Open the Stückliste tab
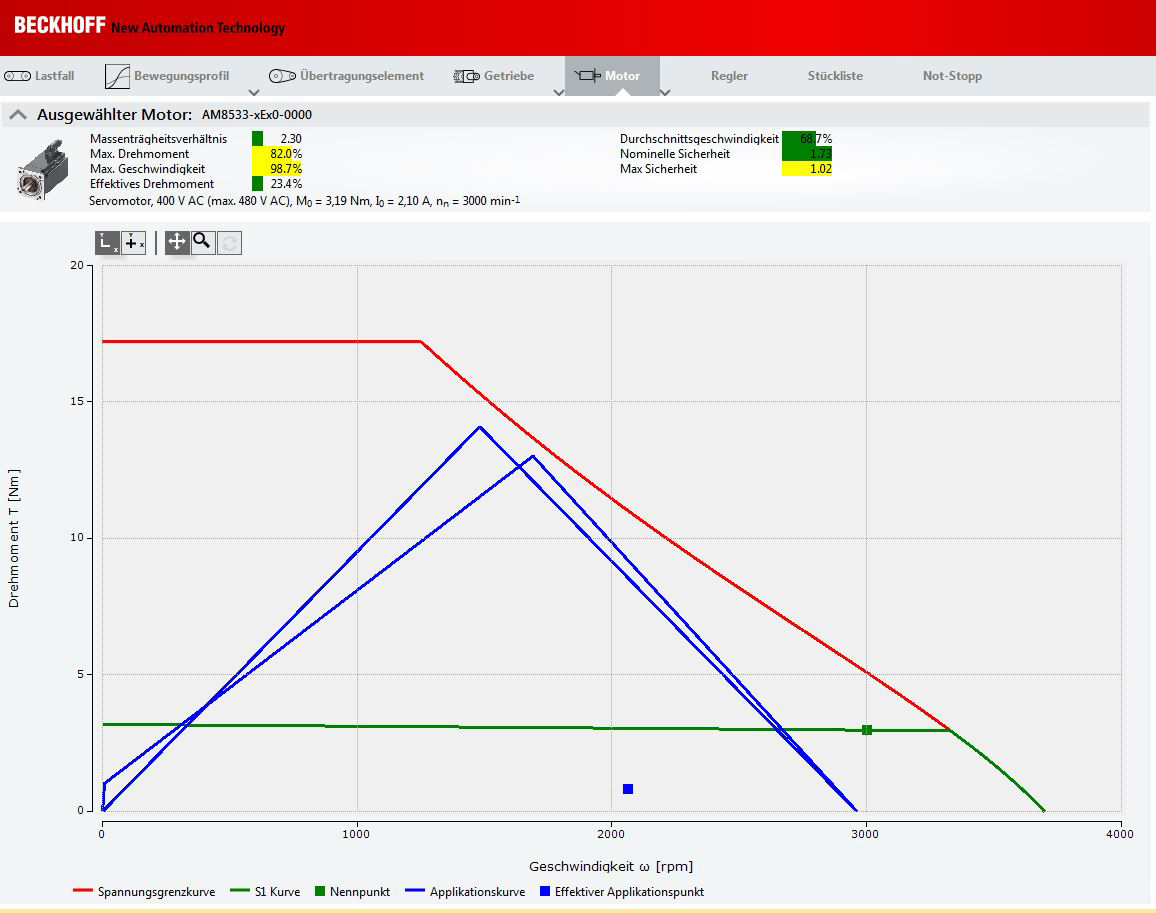 click(835, 76)
